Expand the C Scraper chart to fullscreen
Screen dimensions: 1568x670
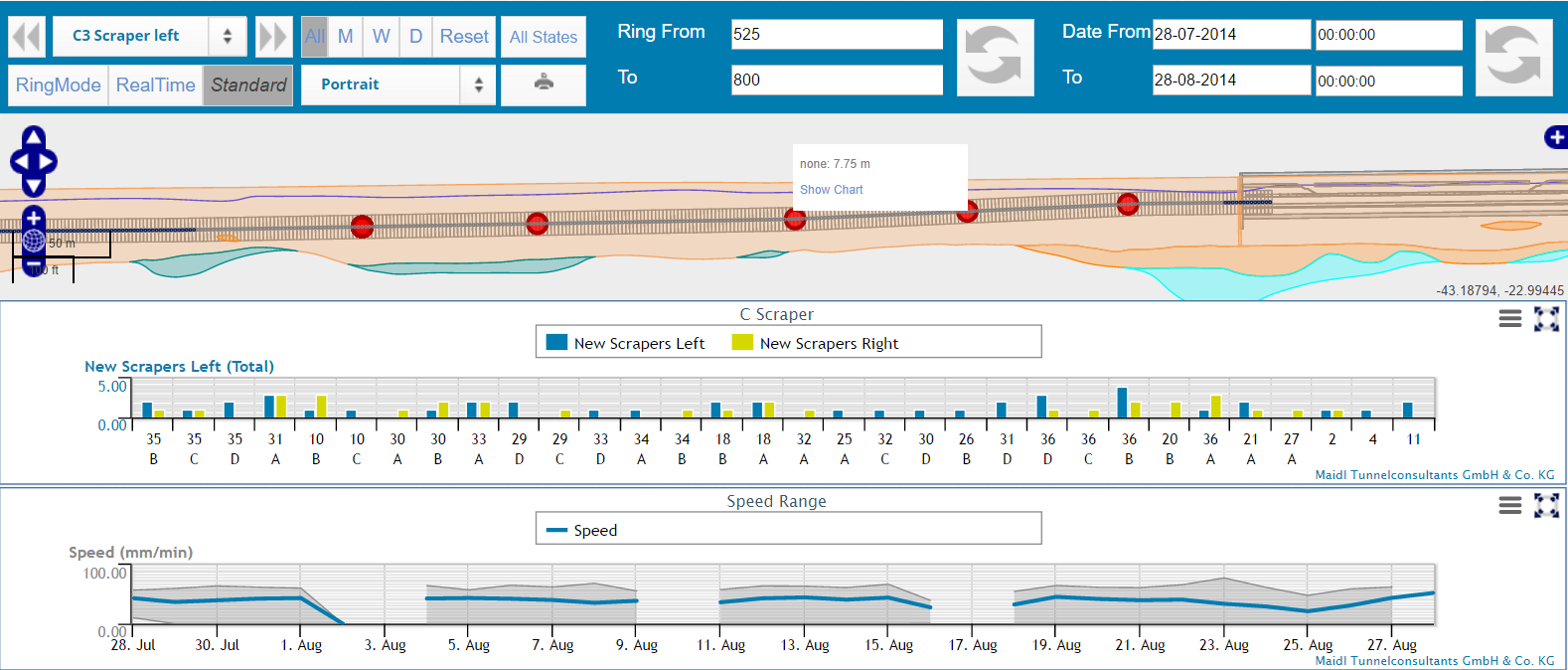pos(1546,318)
